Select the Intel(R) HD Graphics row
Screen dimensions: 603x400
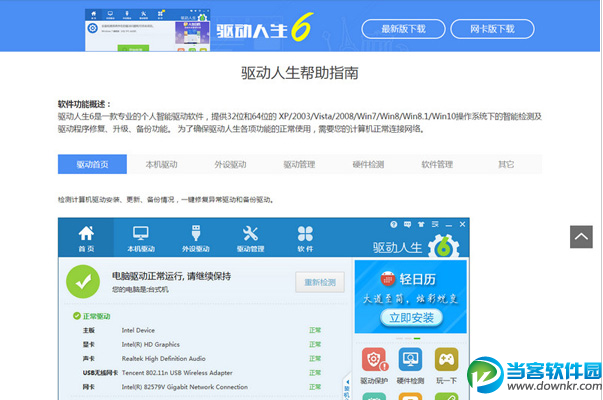[x=202, y=344]
